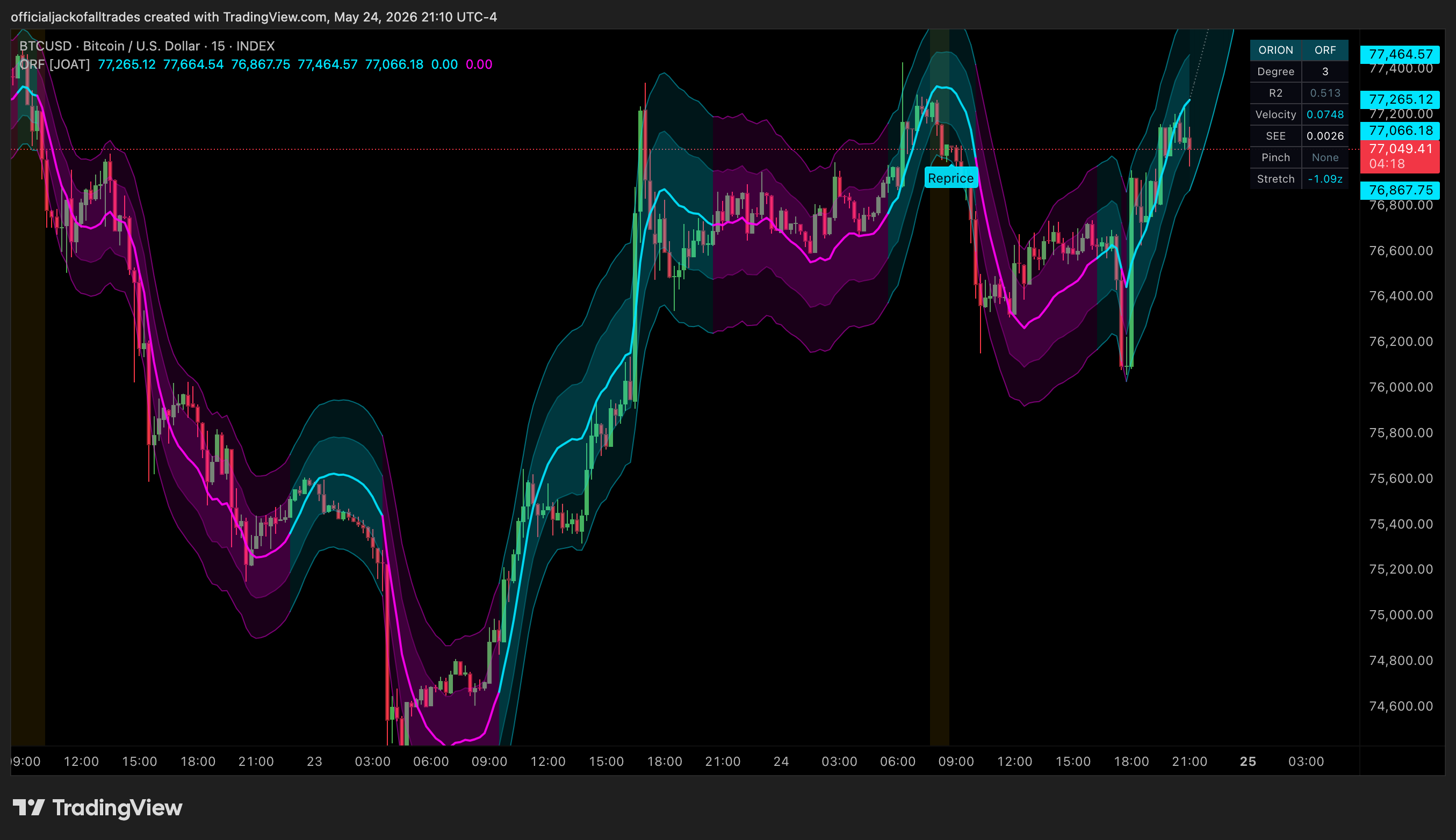Click the 06:00 label before 09:00 on 23rd
The height and width of the screenshot is (840, 1456).
(431, 762)
